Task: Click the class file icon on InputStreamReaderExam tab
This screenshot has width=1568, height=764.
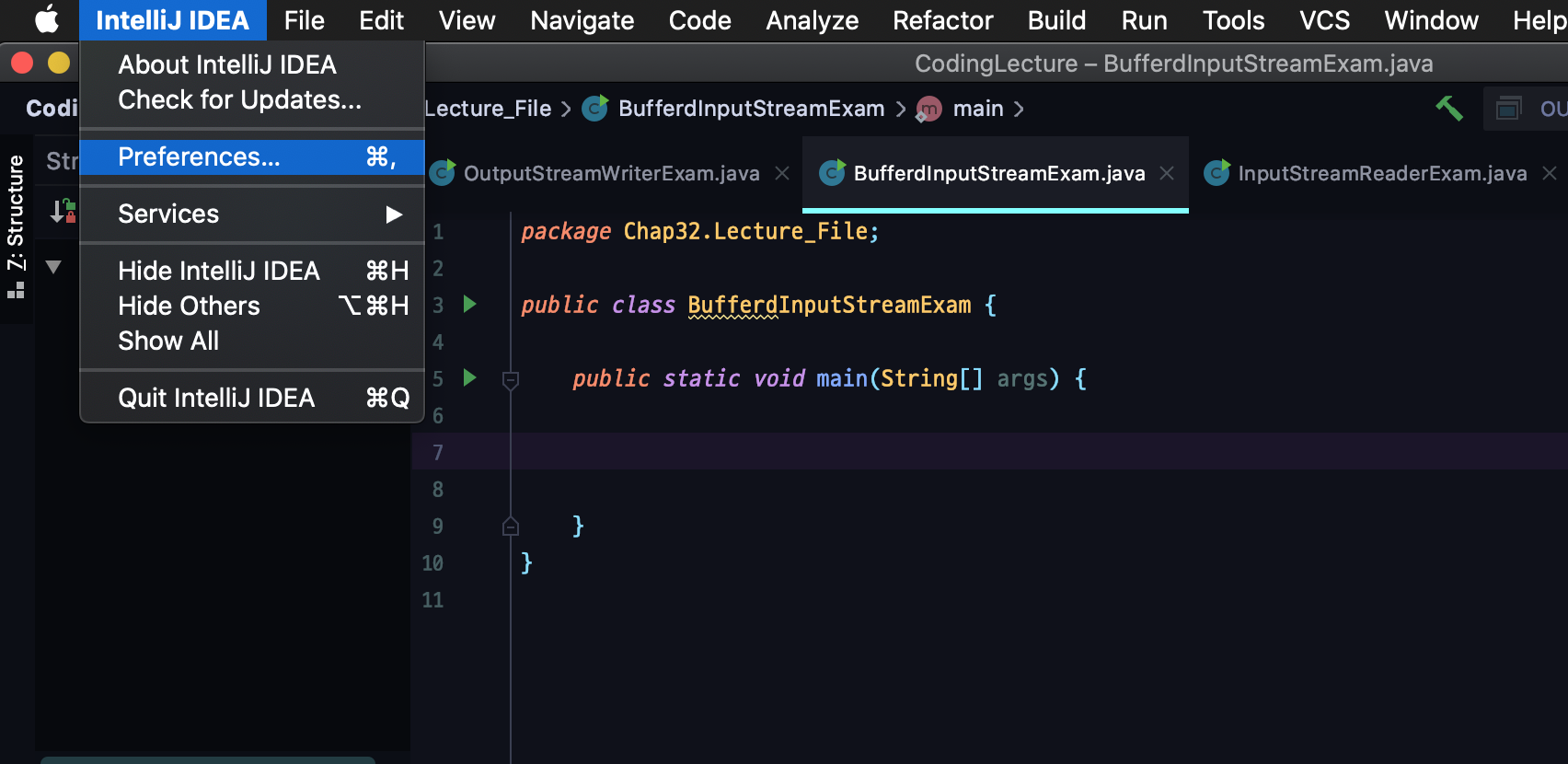Action: point(1216,172)
